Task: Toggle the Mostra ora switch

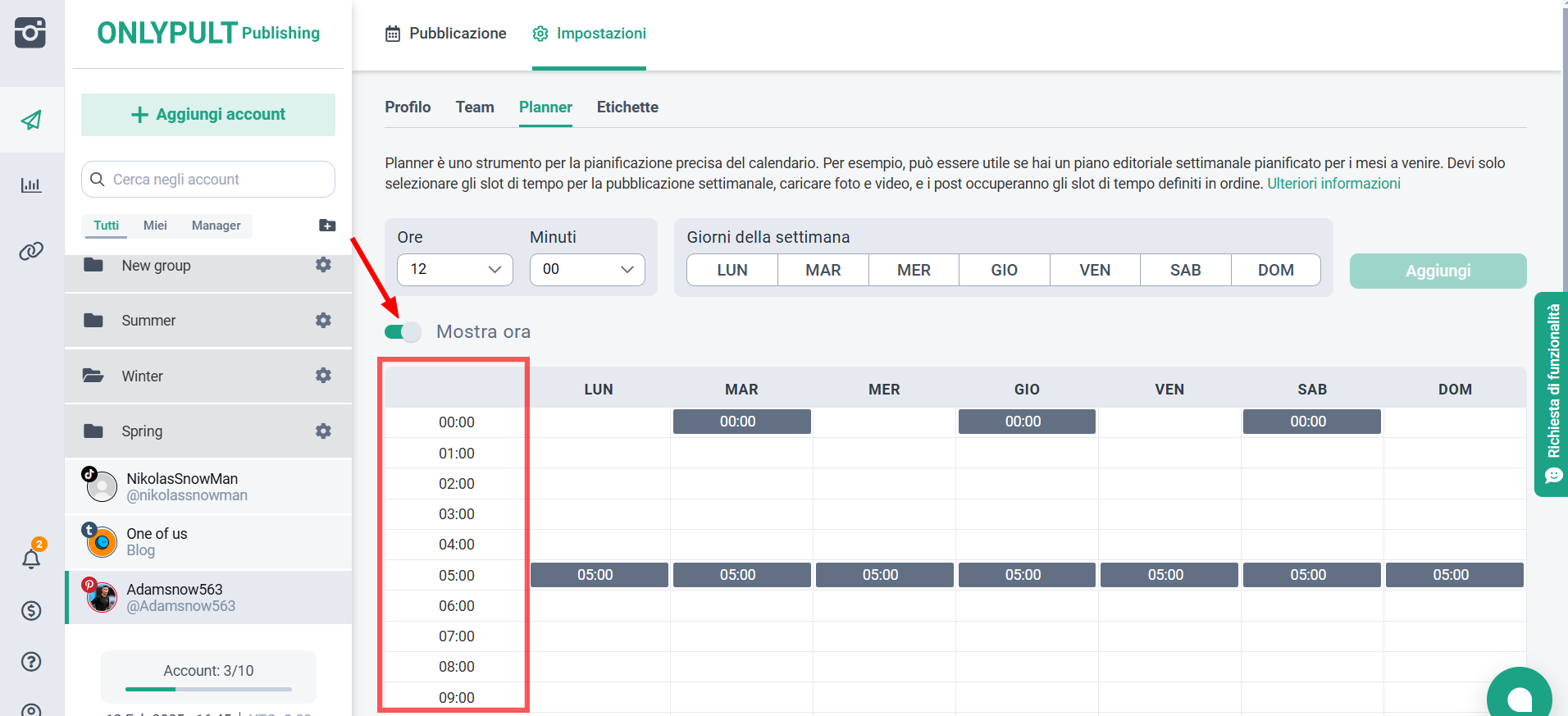Action: (x=403, y=332)
